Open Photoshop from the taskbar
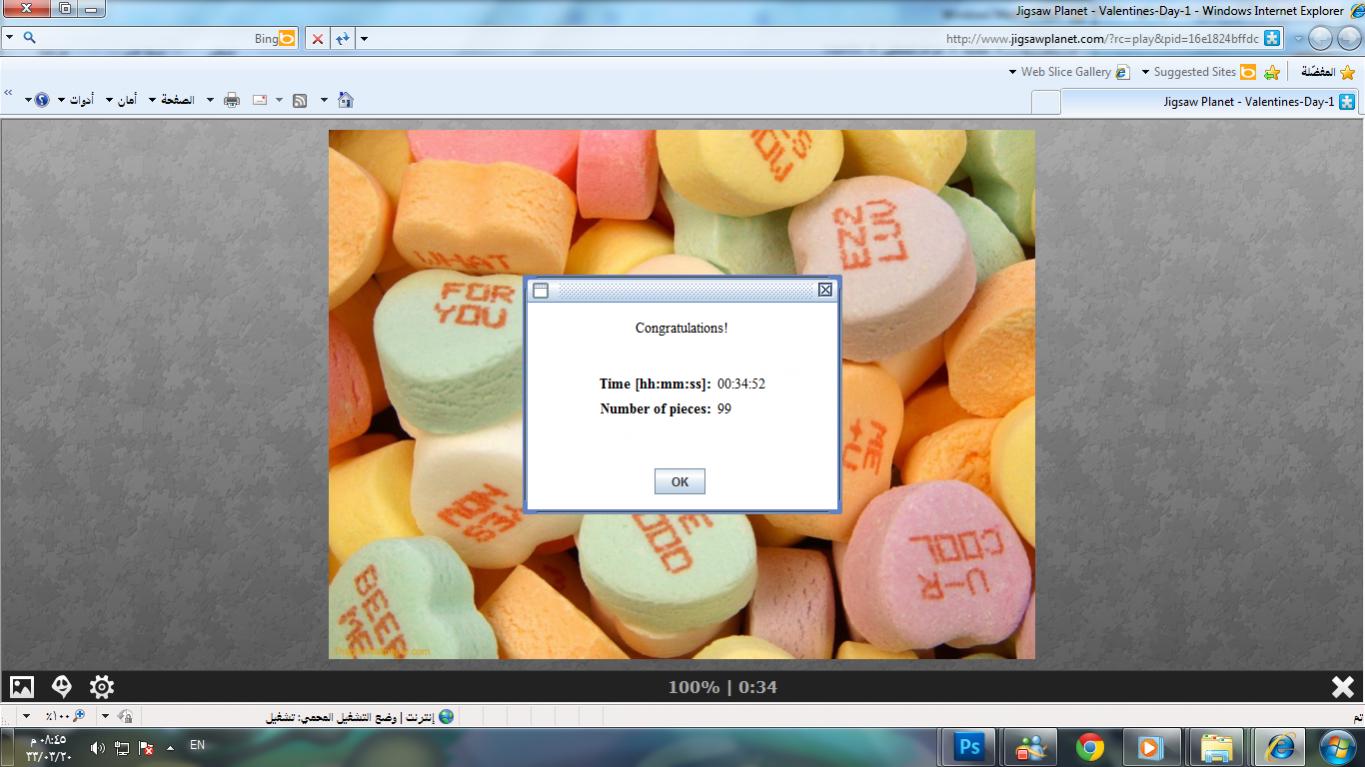 point(969,747)
